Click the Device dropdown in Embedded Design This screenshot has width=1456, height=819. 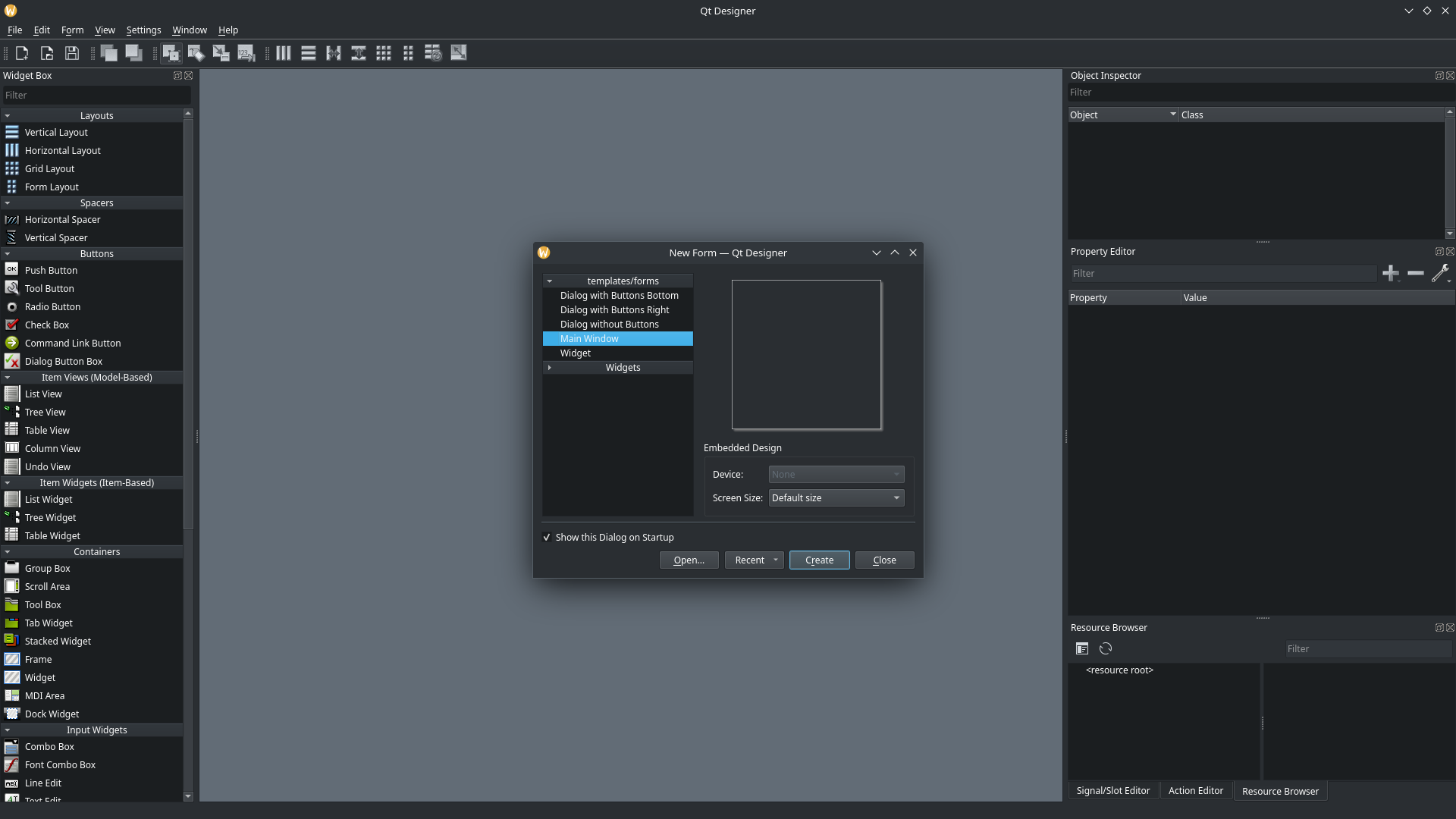tap(835, 474)
